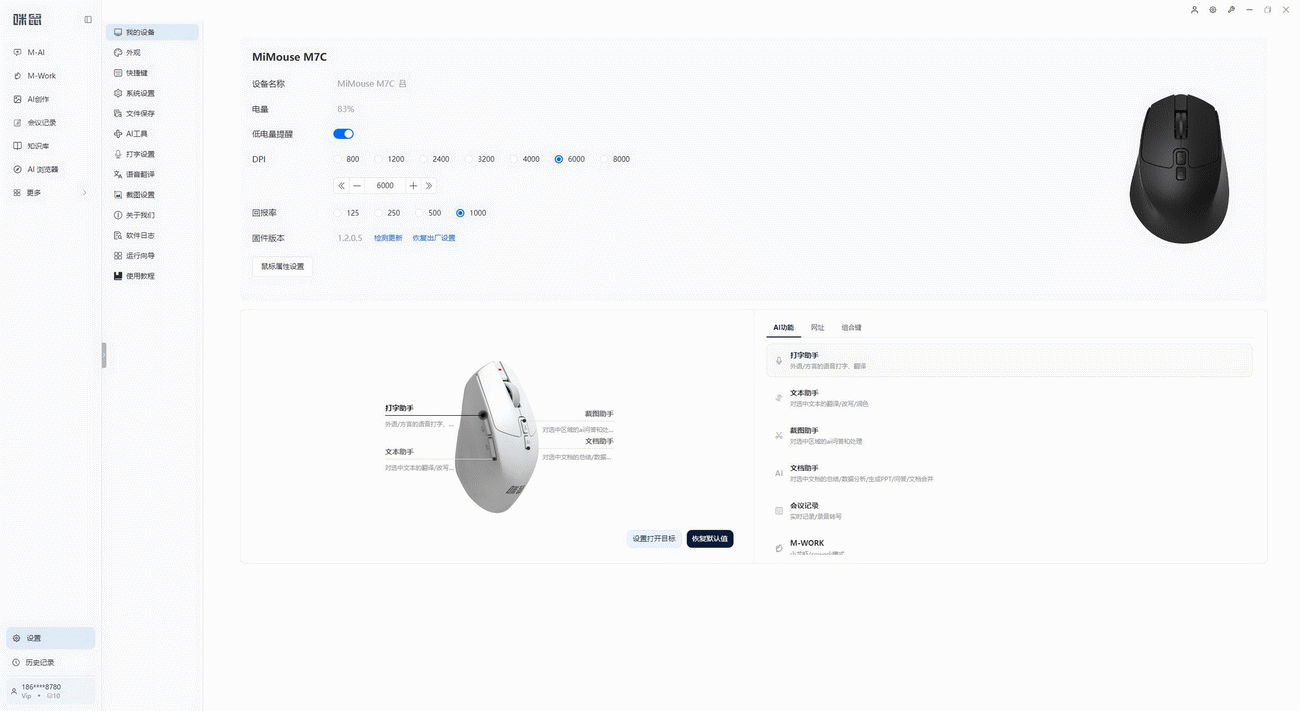
Task: Open AI创作 in the left sidebar
Action: [x=50, y=99]
